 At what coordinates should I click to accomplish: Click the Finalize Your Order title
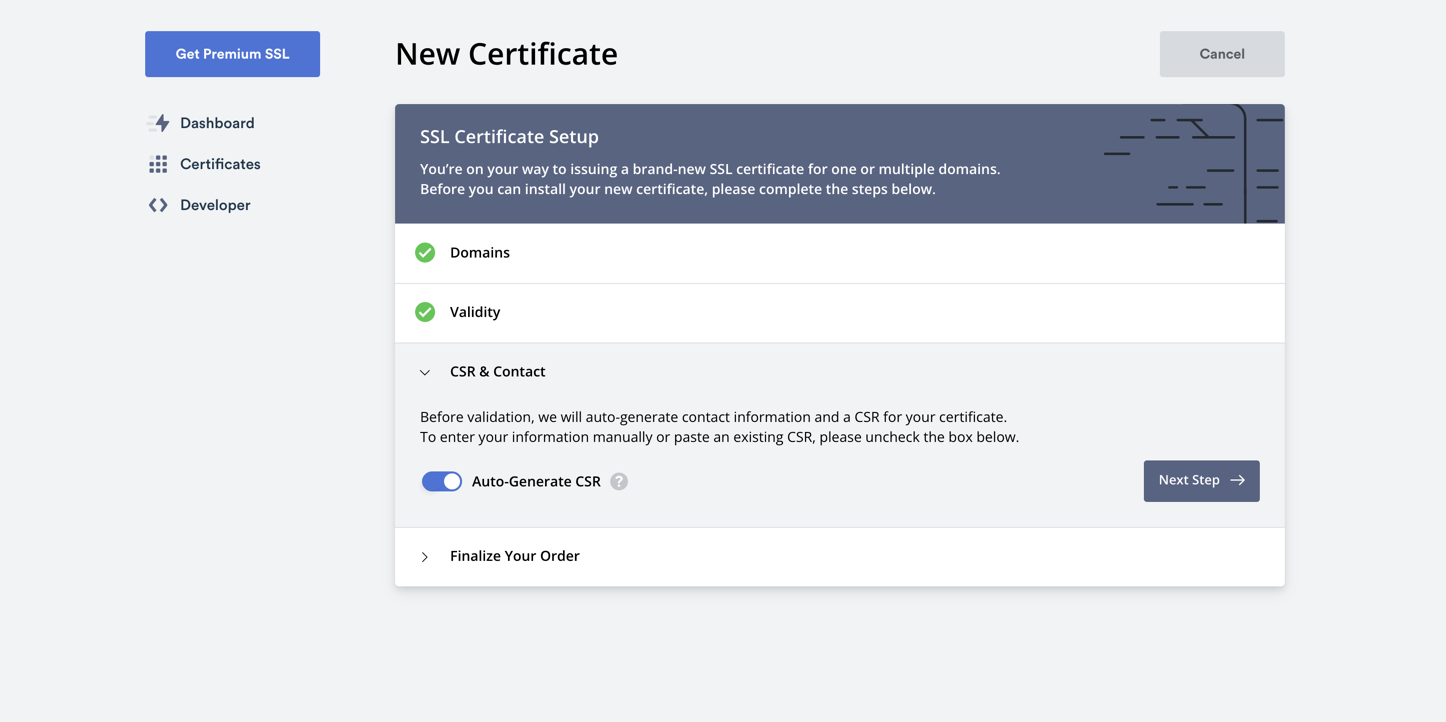[514, 556]
